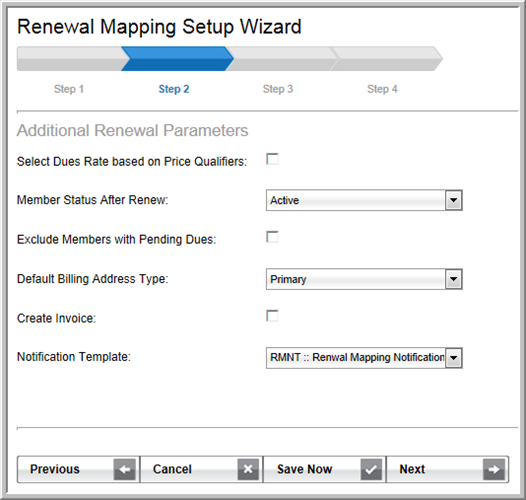Open Member Status After Renew dropdown arrow

tap(454, 200)
